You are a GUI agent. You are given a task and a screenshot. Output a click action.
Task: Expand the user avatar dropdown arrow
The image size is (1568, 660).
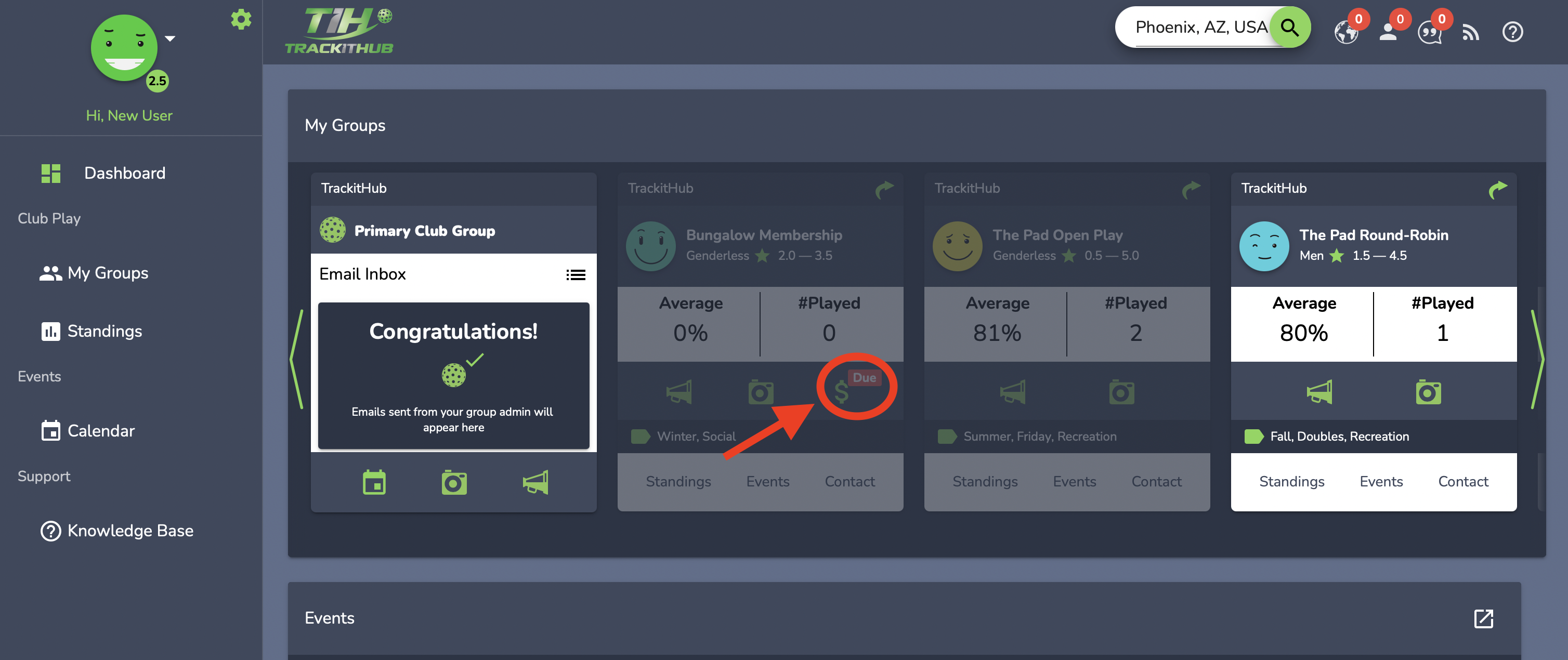point(171,39)
